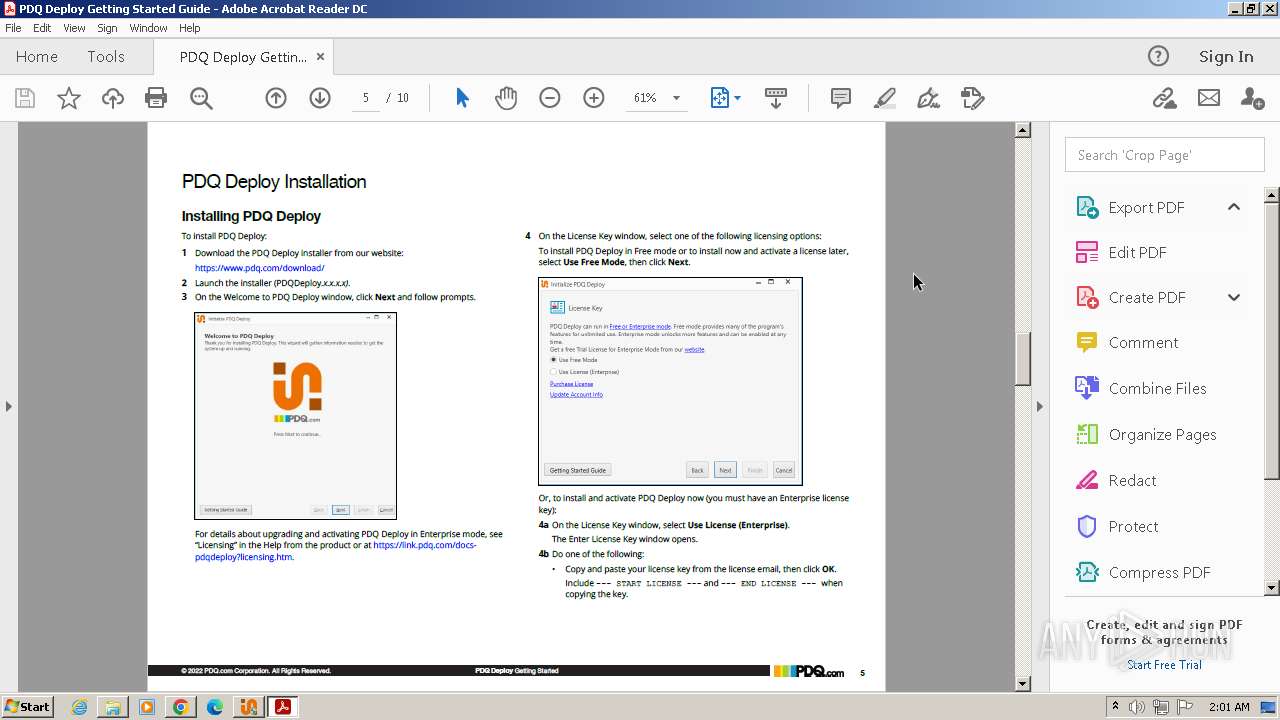Click the document scrollbar up arrow
Screen dimensions: 1280x720
(x=1022, y=130)
